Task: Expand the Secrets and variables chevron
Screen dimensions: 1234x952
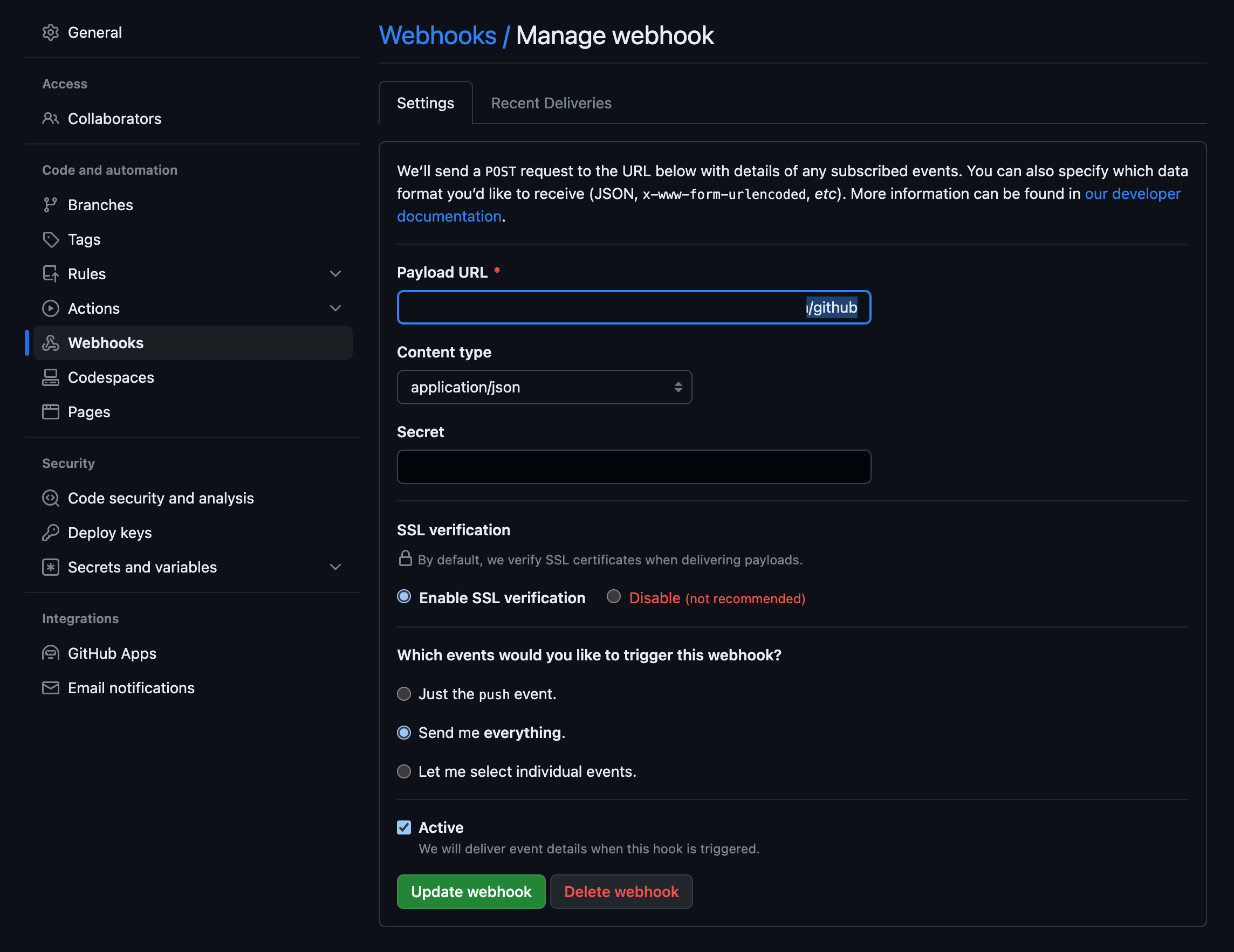Action: click(335, 567)
